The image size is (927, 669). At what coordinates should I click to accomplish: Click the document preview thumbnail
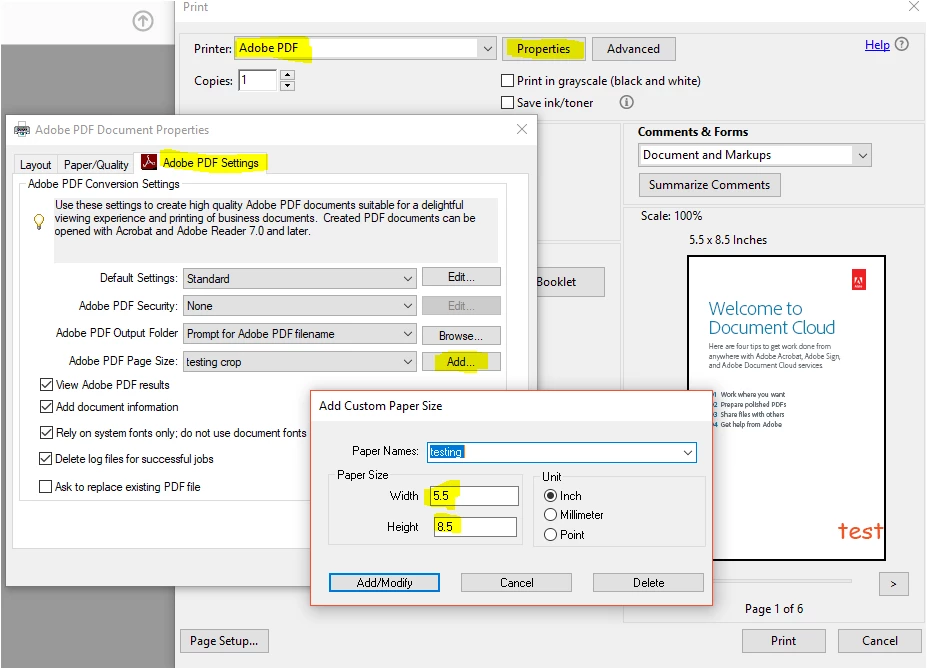(x=786, y=408)
